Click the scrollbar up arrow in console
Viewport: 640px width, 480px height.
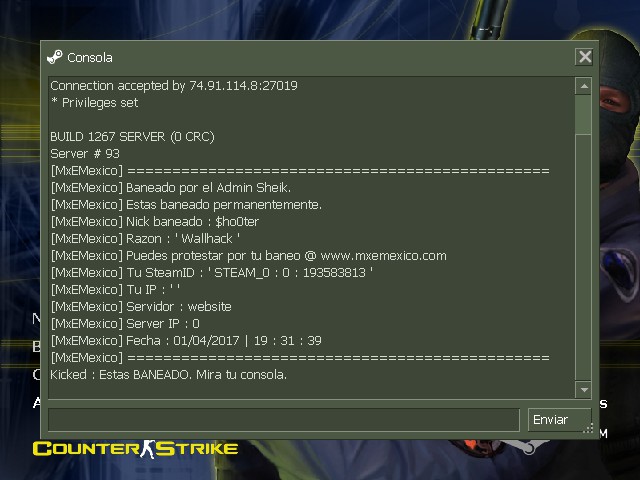(x=584, y=86)
